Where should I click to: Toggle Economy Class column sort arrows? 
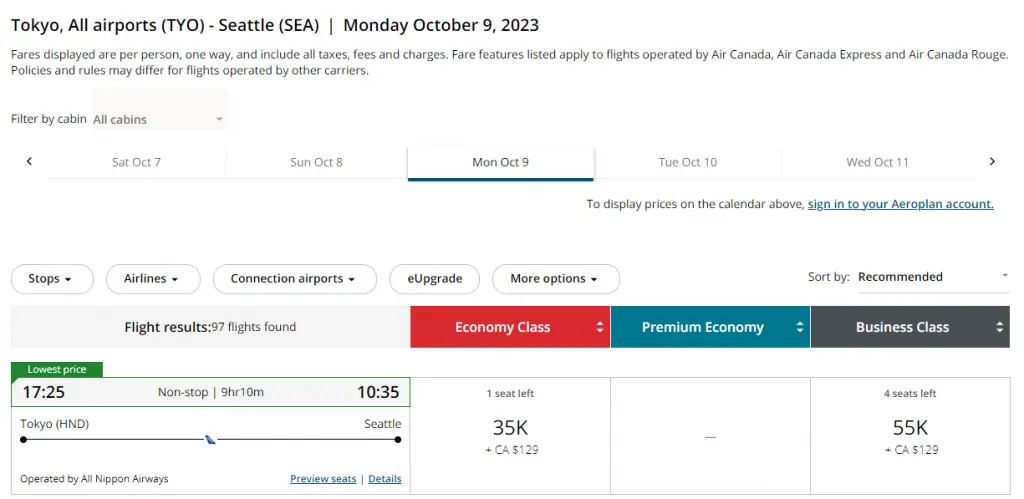tap(600, 327)
